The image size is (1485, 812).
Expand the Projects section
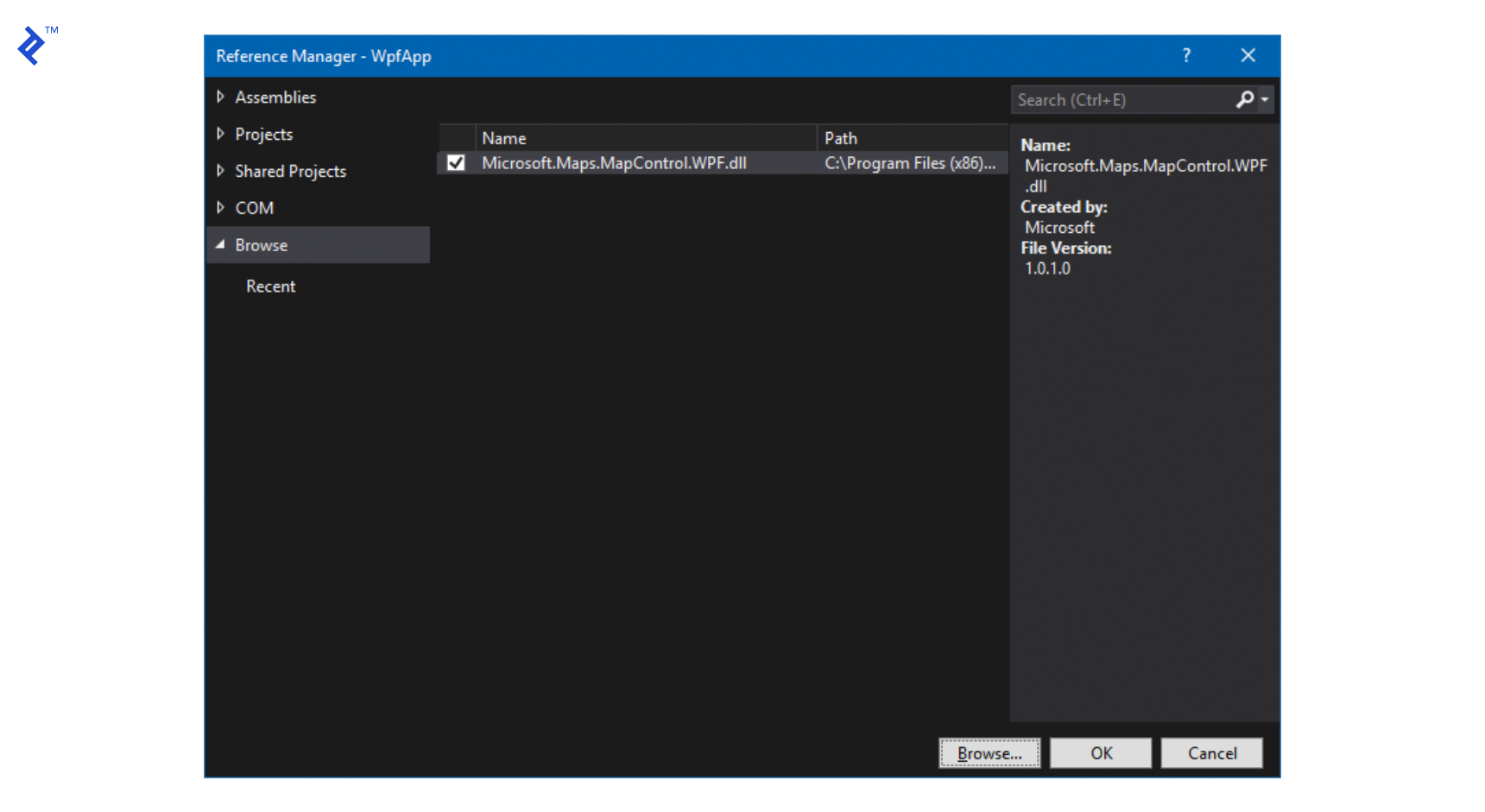(221, 134)
